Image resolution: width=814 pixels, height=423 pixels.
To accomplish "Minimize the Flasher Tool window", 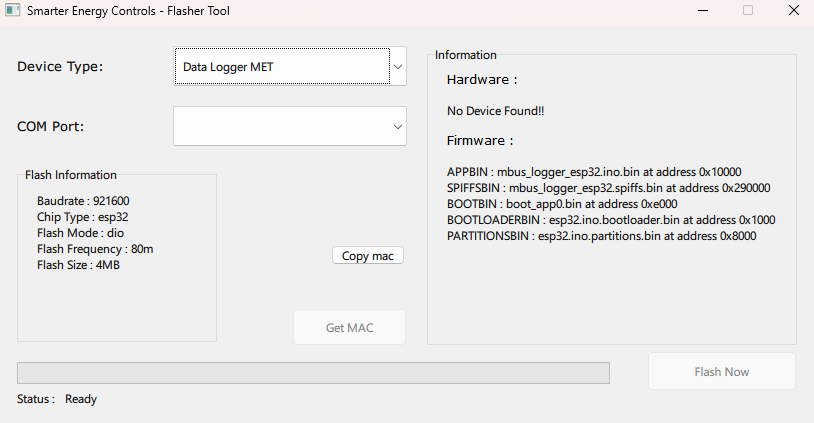I will click(x=703, y=10).
